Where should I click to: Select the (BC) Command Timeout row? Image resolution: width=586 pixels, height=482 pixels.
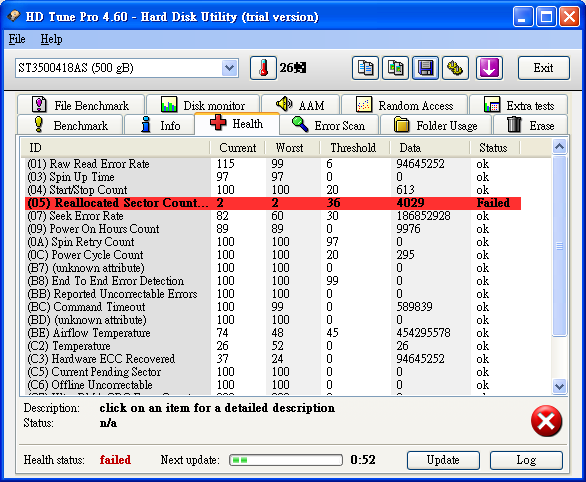click(x=273, y=307)
